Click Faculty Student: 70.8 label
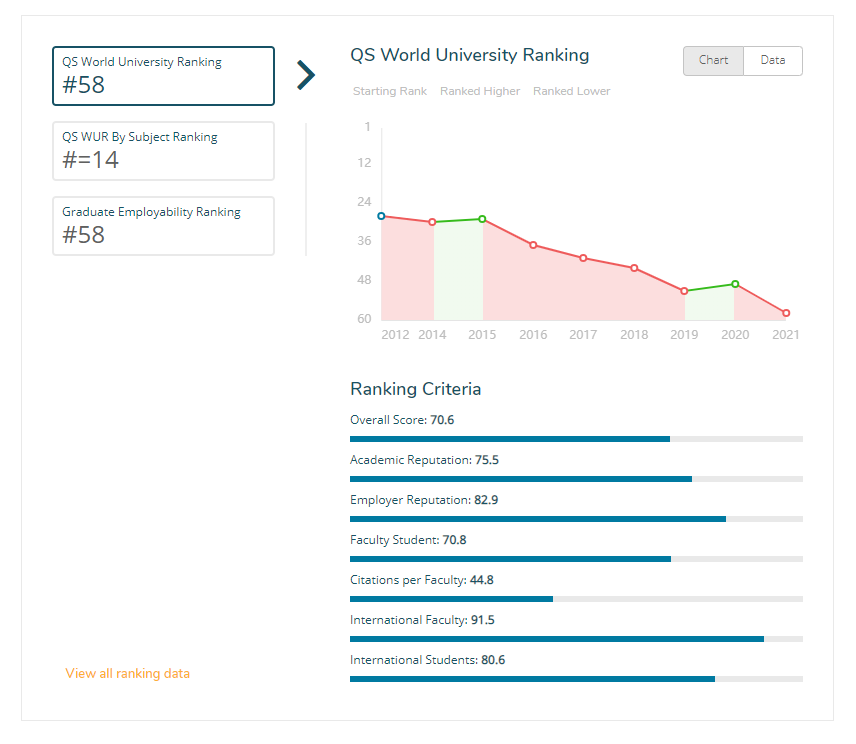 (408, 540)
